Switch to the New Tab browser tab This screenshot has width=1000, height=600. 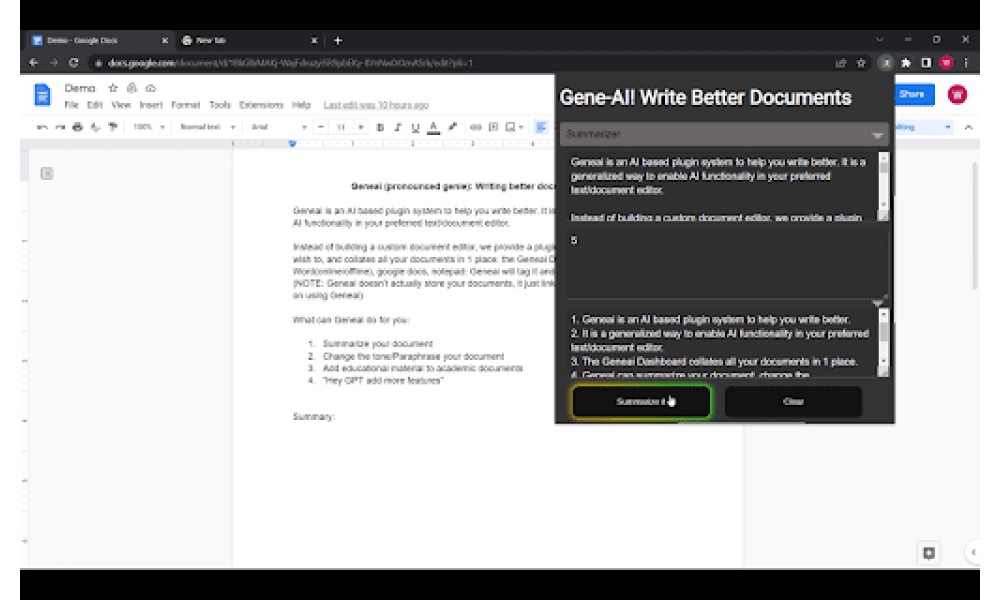pyautogui.click(x=249, y=40)
